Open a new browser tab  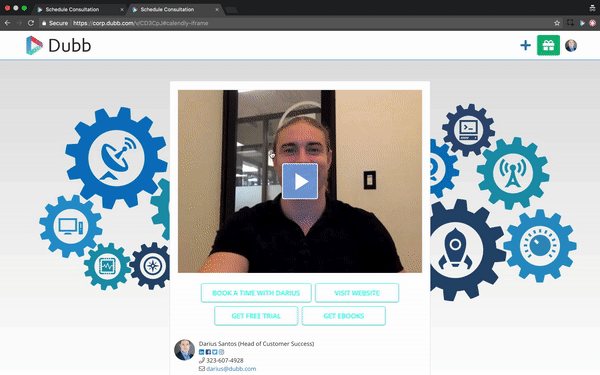click(232, 10)
